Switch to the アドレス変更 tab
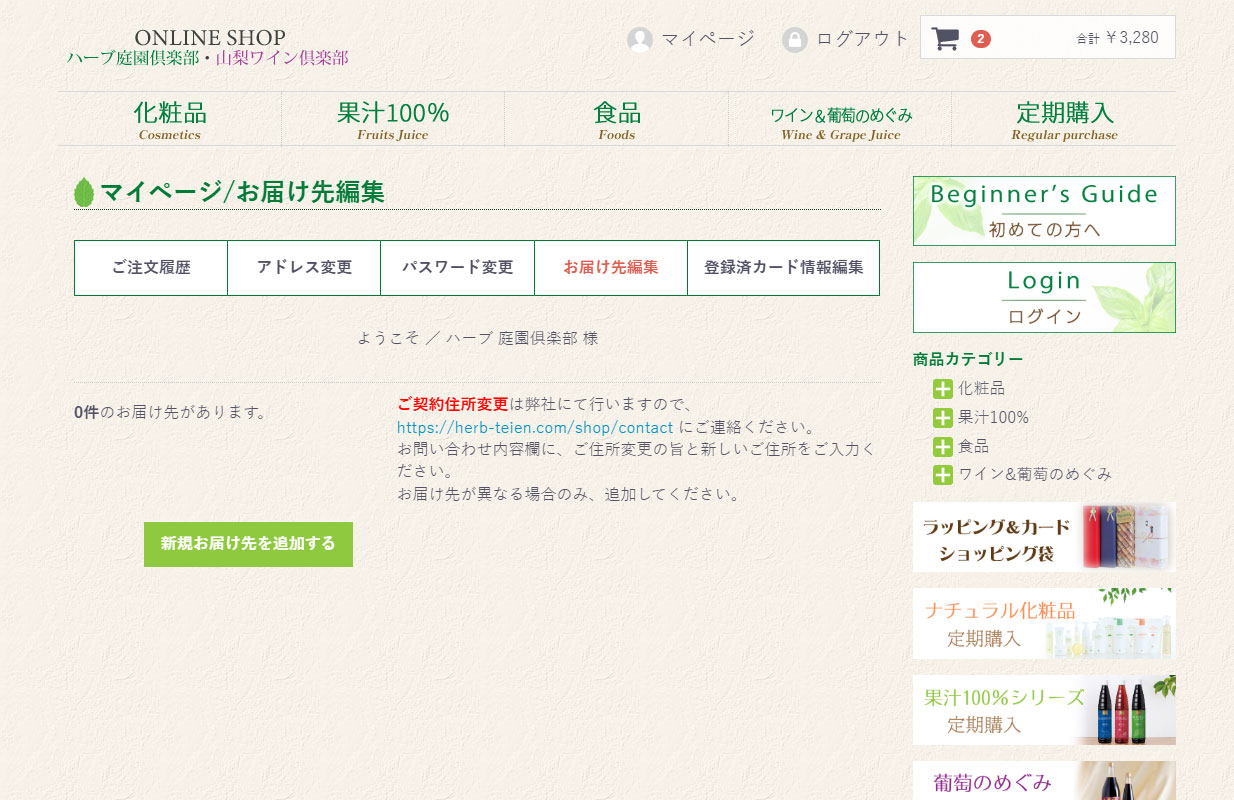Viewport: 1234px width, 800px height. click(x=304, y=268)
